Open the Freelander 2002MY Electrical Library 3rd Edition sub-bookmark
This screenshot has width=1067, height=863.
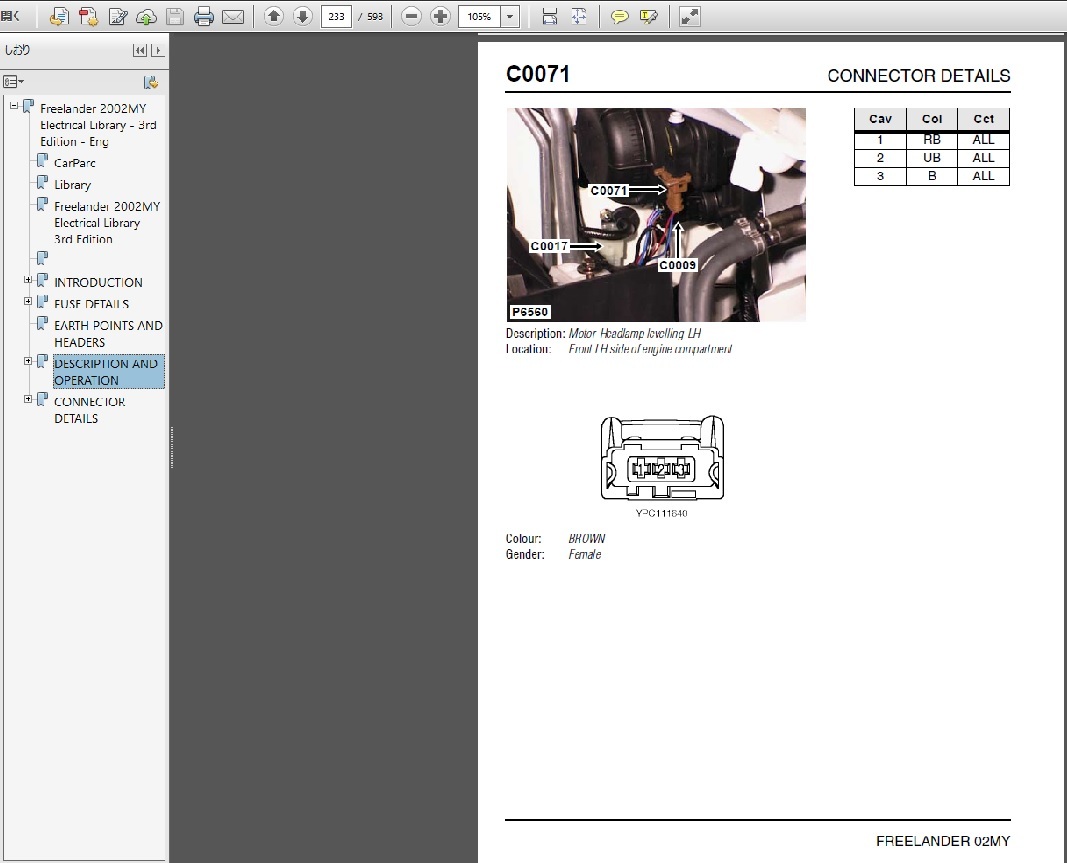click(108, 223)
